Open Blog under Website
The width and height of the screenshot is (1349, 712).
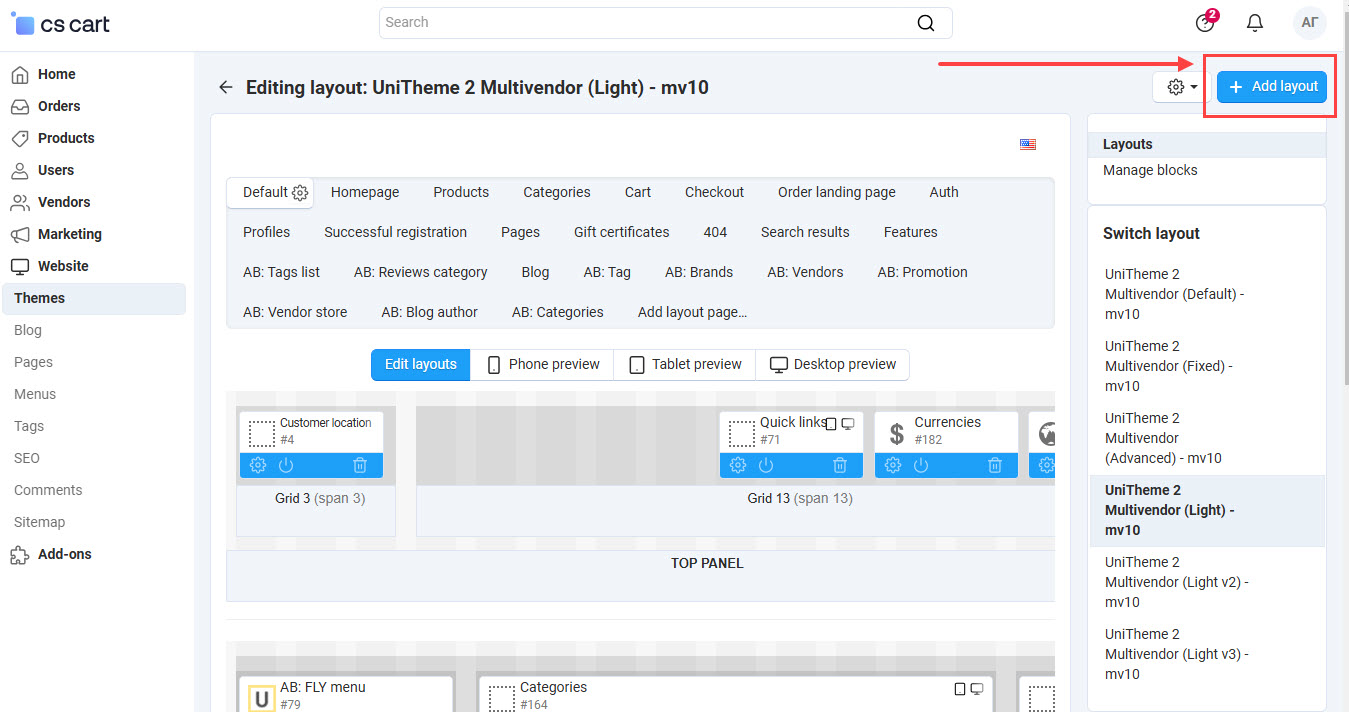[x=28, y=330]
